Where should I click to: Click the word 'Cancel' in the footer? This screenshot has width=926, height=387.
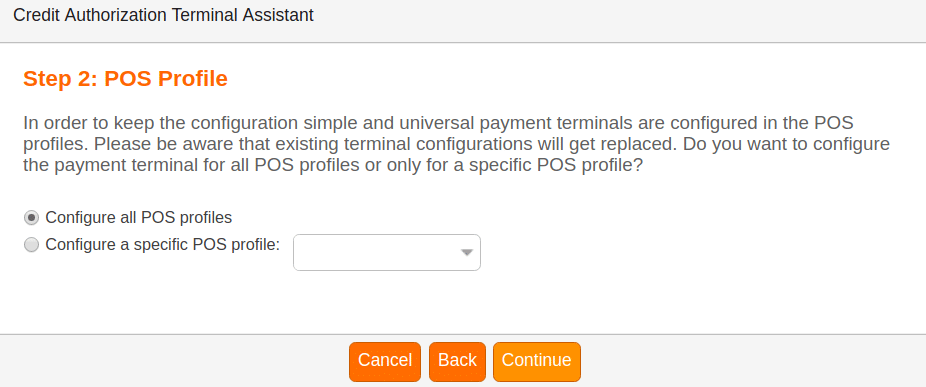(385, 360)
